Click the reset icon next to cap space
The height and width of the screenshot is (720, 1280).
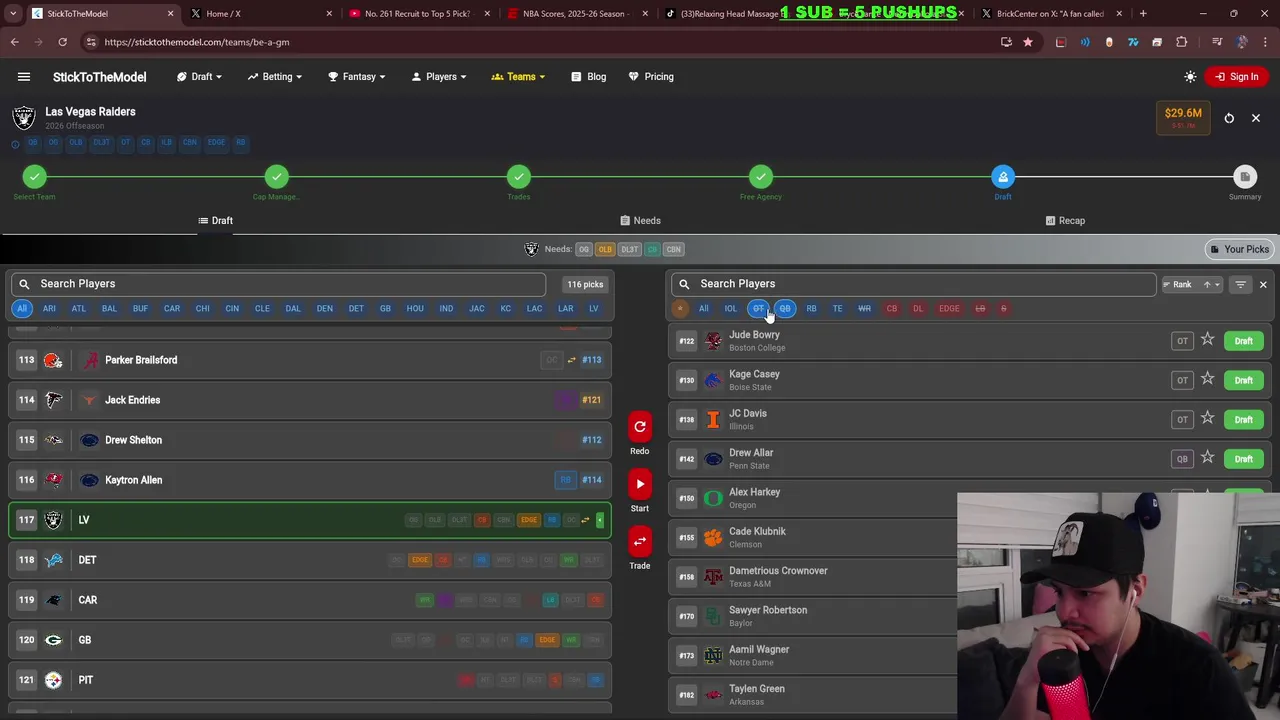coord(1229,118)
